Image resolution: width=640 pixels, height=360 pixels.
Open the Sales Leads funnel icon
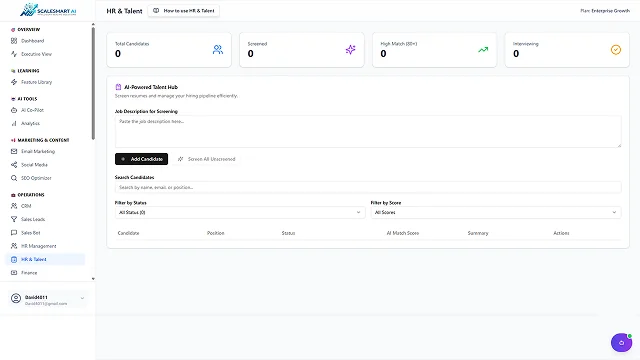(14, 219)
